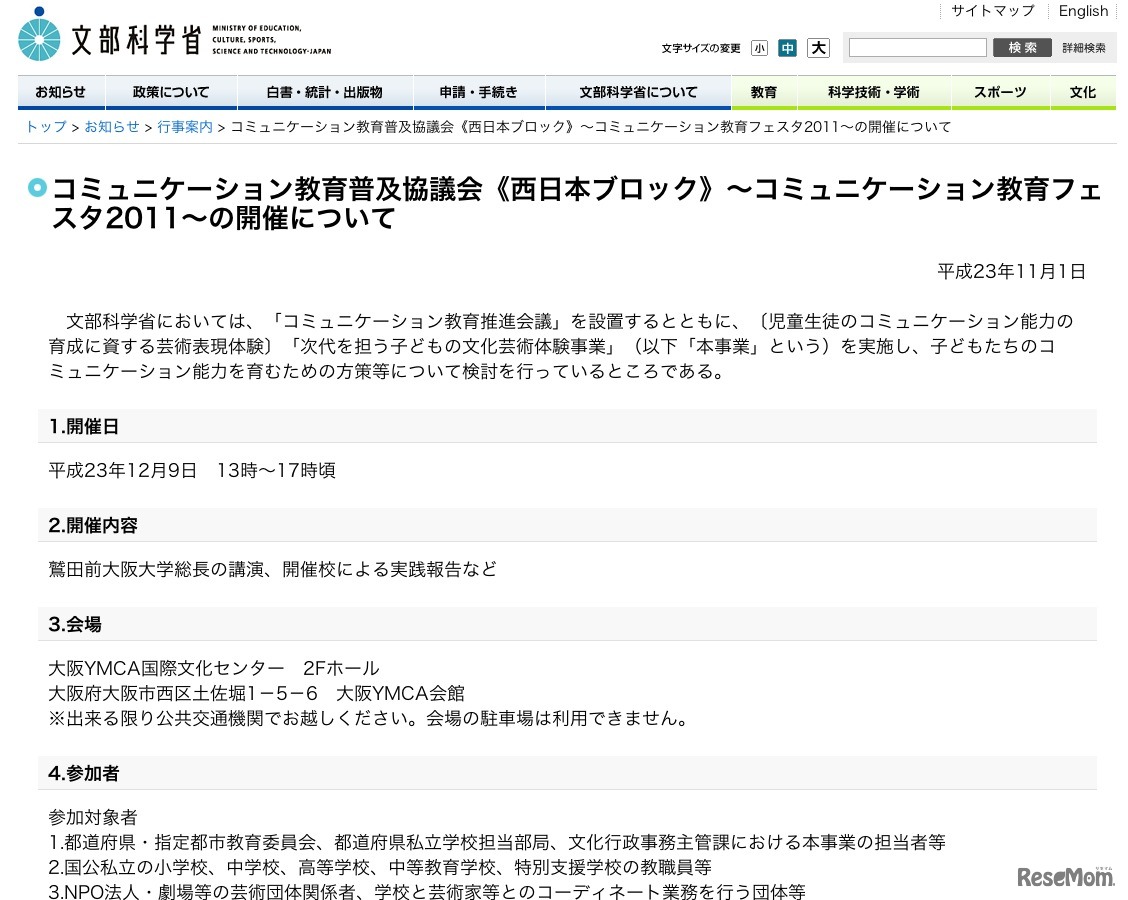Click the 文部科学省 ministry logo icon
The height and width of the screenshot is (900, 1128).
coord(38,36)
